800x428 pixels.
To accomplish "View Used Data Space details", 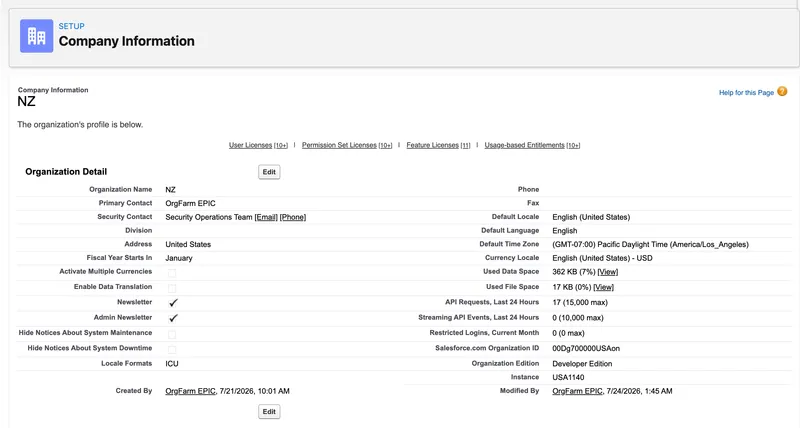I will 608,272.
